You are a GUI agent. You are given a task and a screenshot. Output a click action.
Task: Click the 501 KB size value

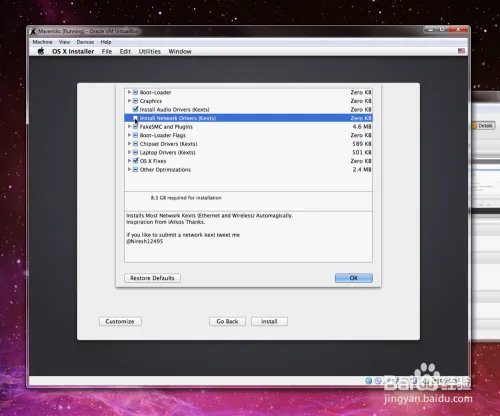pyautogui.click(x=362, y=152)
